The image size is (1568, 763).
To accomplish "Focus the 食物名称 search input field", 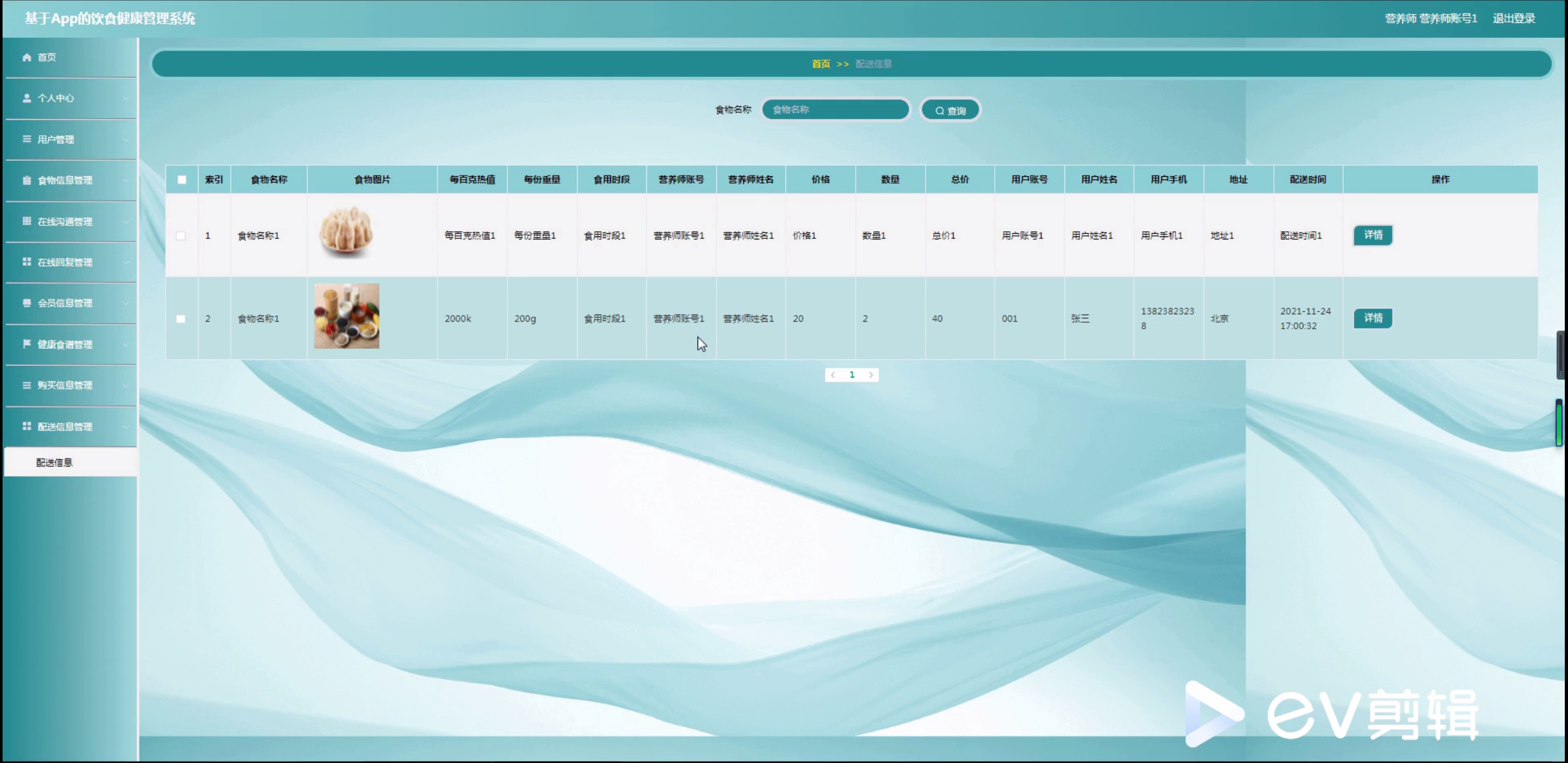I will pos(835,110).
